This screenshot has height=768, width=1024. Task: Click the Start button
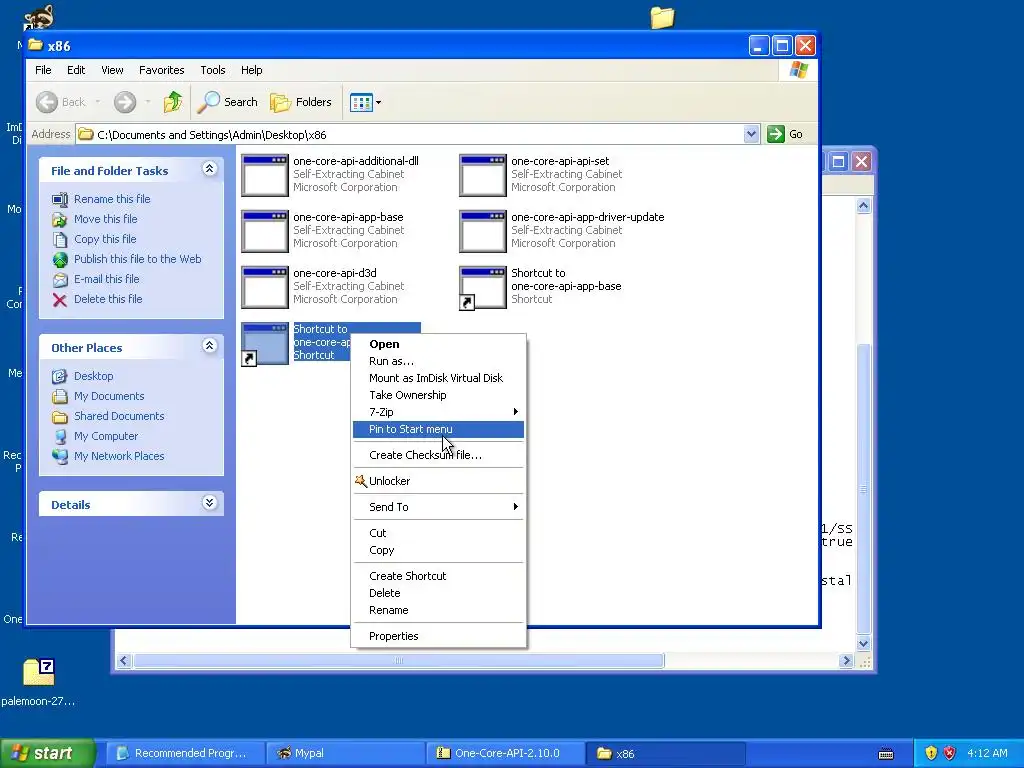(47, 753)
